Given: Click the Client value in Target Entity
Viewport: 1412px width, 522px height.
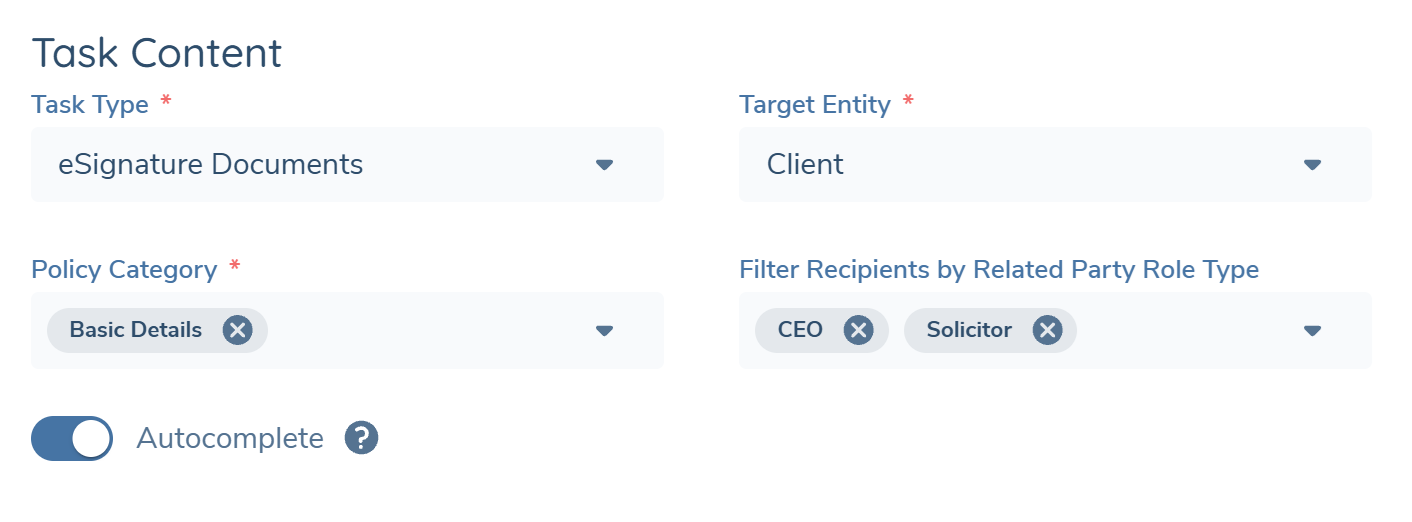Looking at the screenshot, I should point(805,164).
